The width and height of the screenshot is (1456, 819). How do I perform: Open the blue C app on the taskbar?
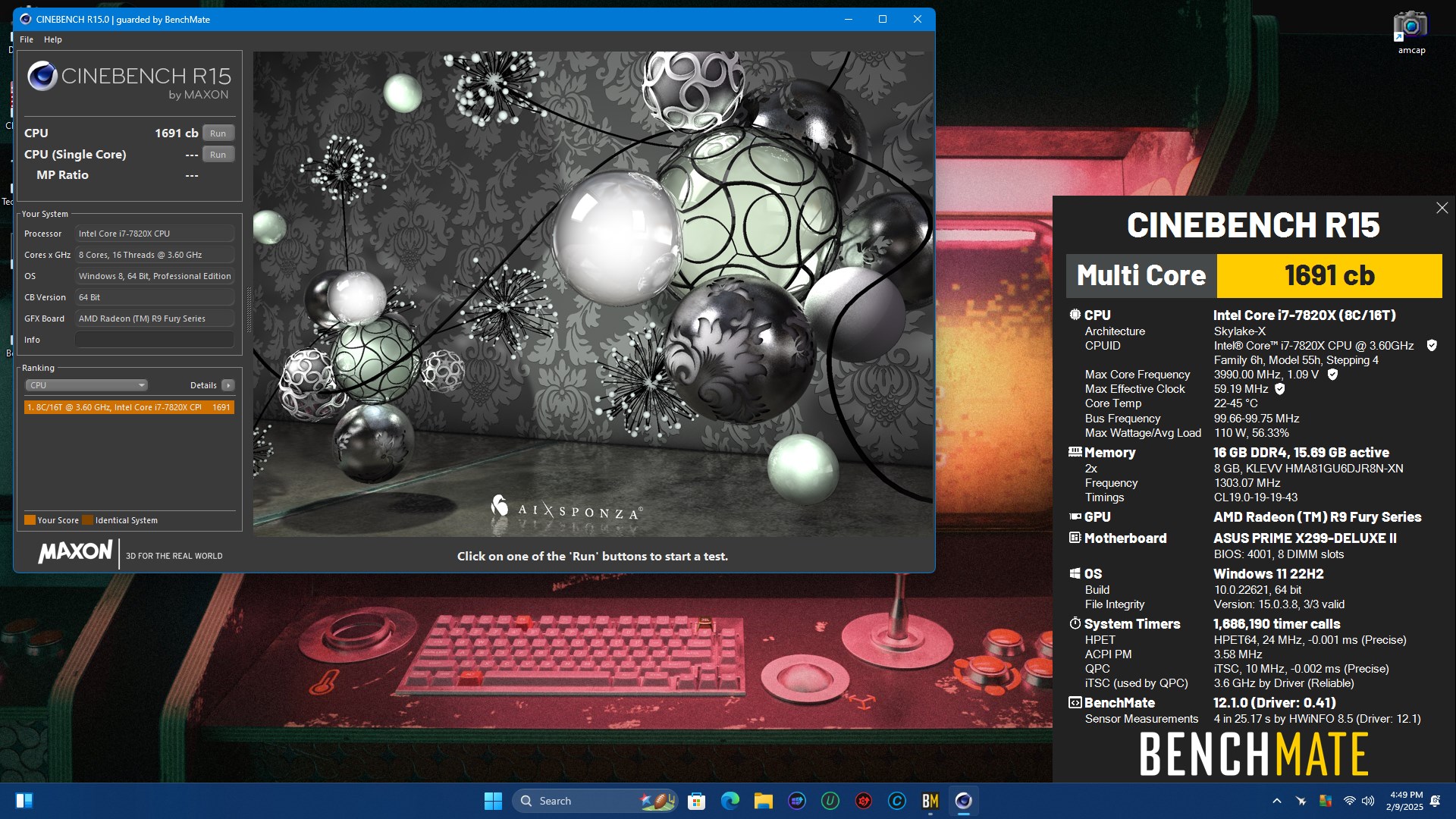[897, 801]
